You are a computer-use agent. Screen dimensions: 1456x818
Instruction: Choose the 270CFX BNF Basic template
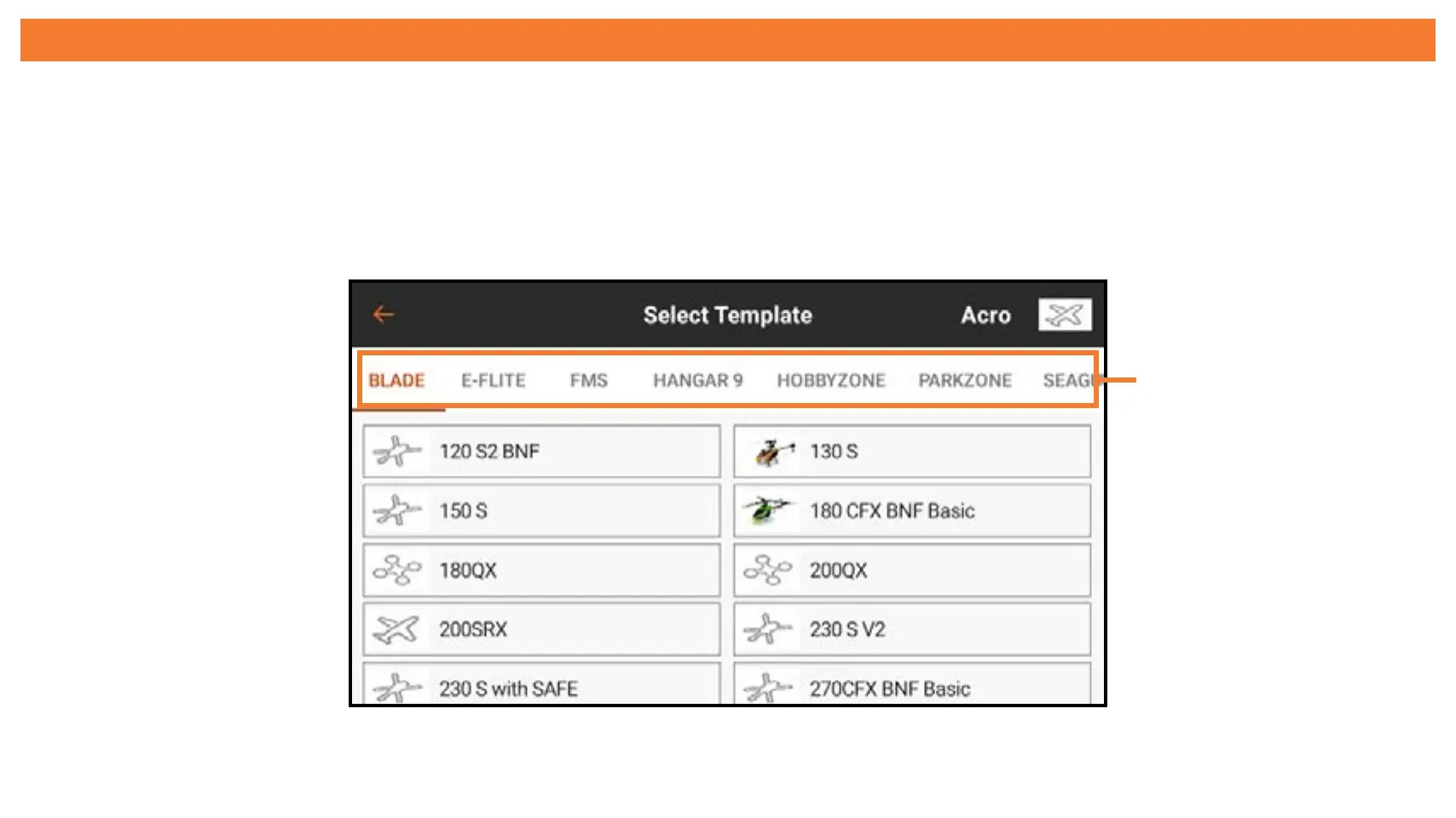[912, 683]
